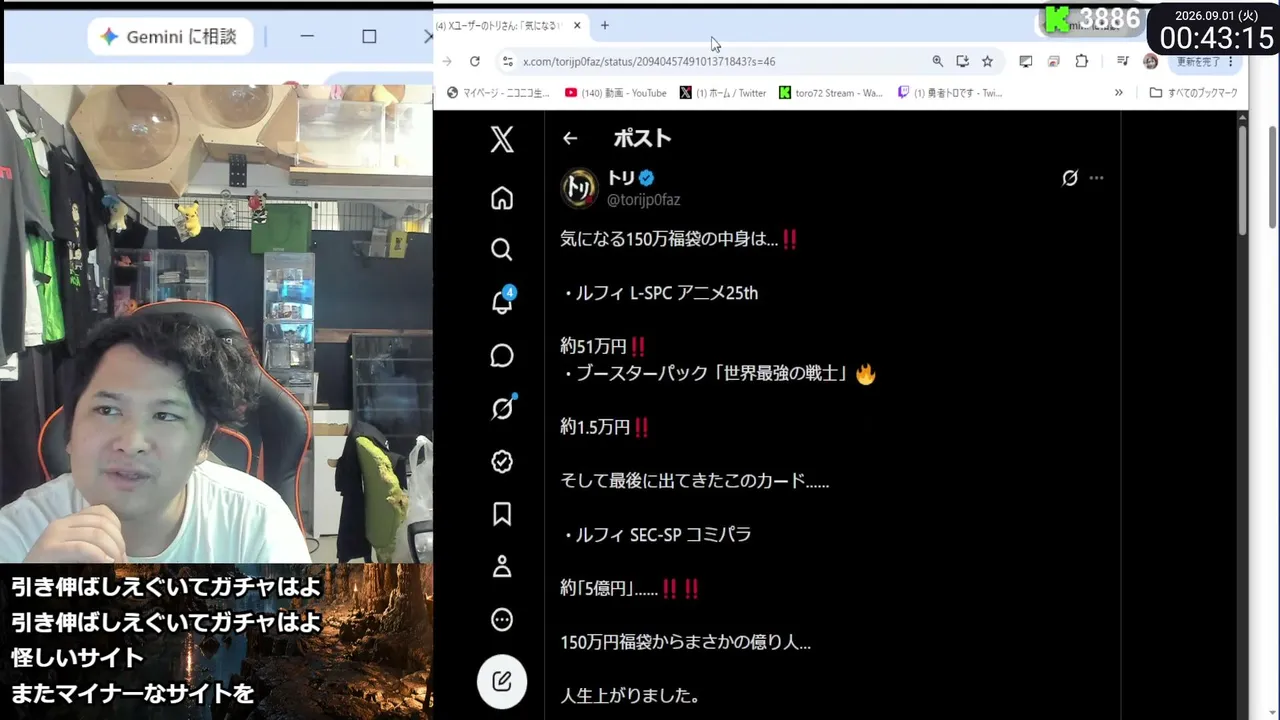The height and width of the screenshot is (720, 1280).
Task: Minimize the Gemini window
Action: coord(307,37)
